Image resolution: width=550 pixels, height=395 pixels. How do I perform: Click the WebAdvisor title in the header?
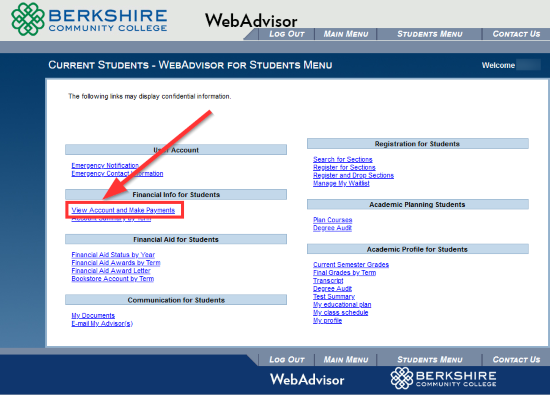click(x=251, y=21)
